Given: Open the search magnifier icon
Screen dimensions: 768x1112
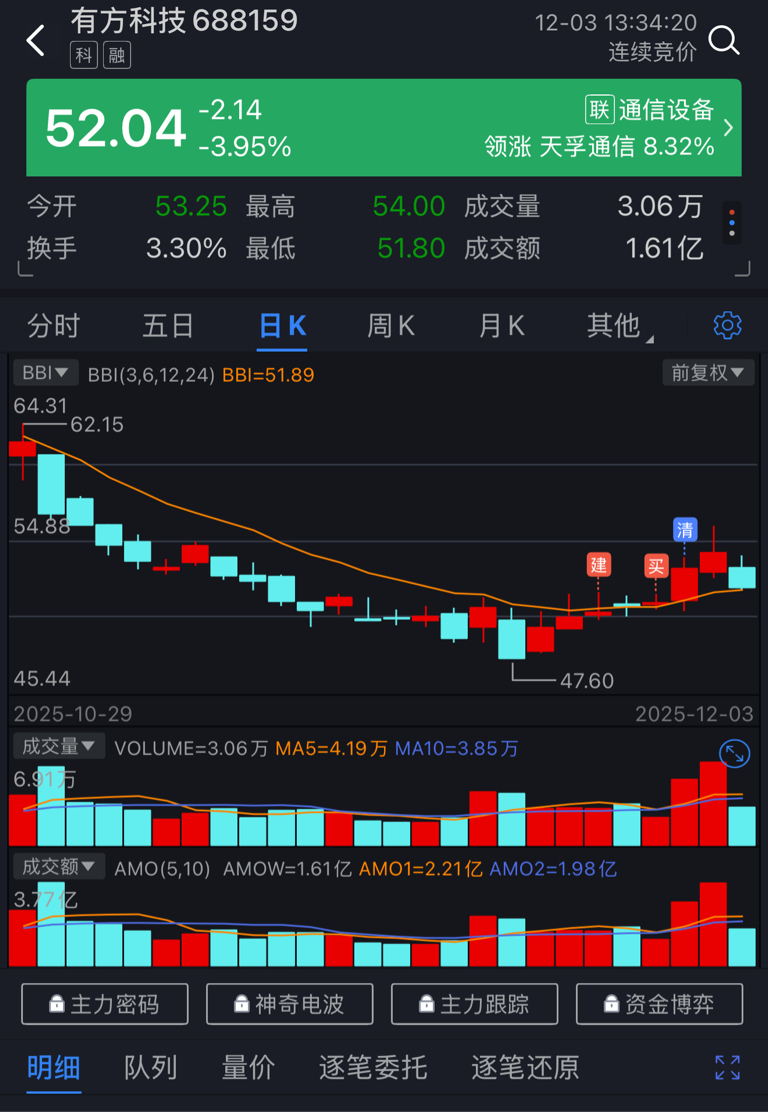Looking at the screenshot, I should 724,40.
